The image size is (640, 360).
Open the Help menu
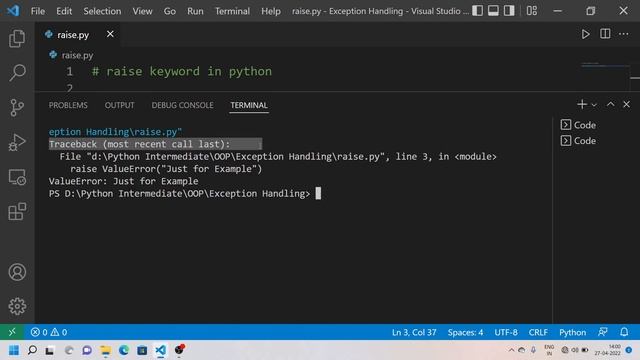click(x=271, y=11)
